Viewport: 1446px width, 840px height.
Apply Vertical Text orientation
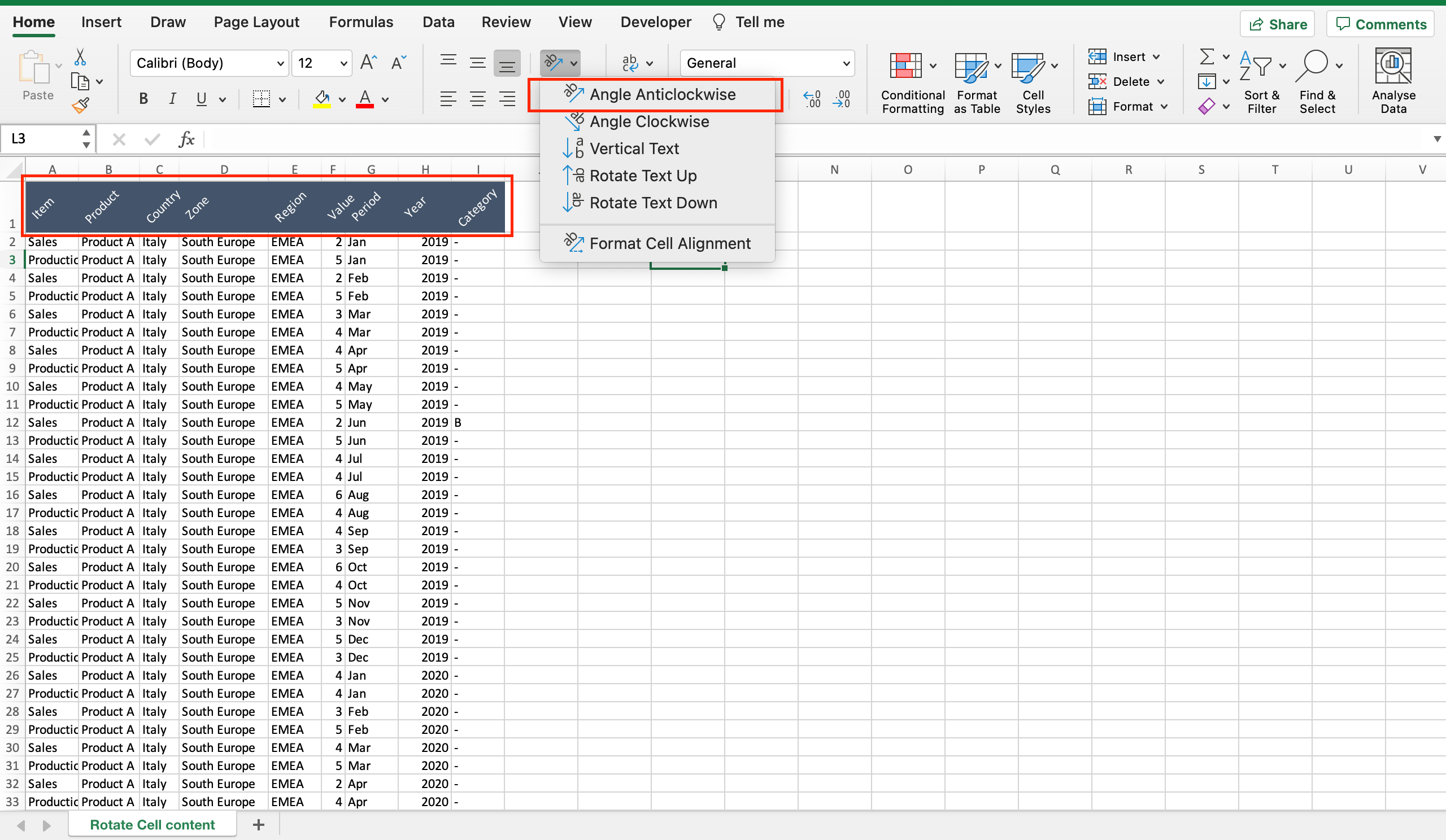634,148
